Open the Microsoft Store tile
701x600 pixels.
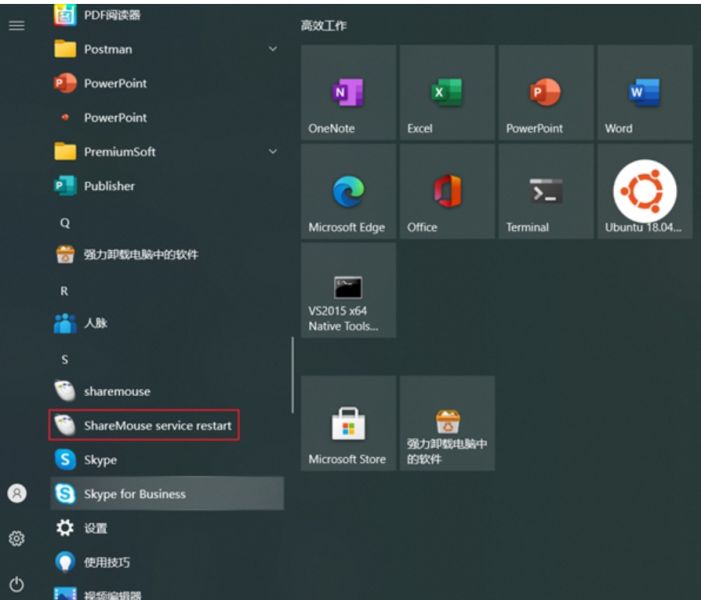click(348, 423)
